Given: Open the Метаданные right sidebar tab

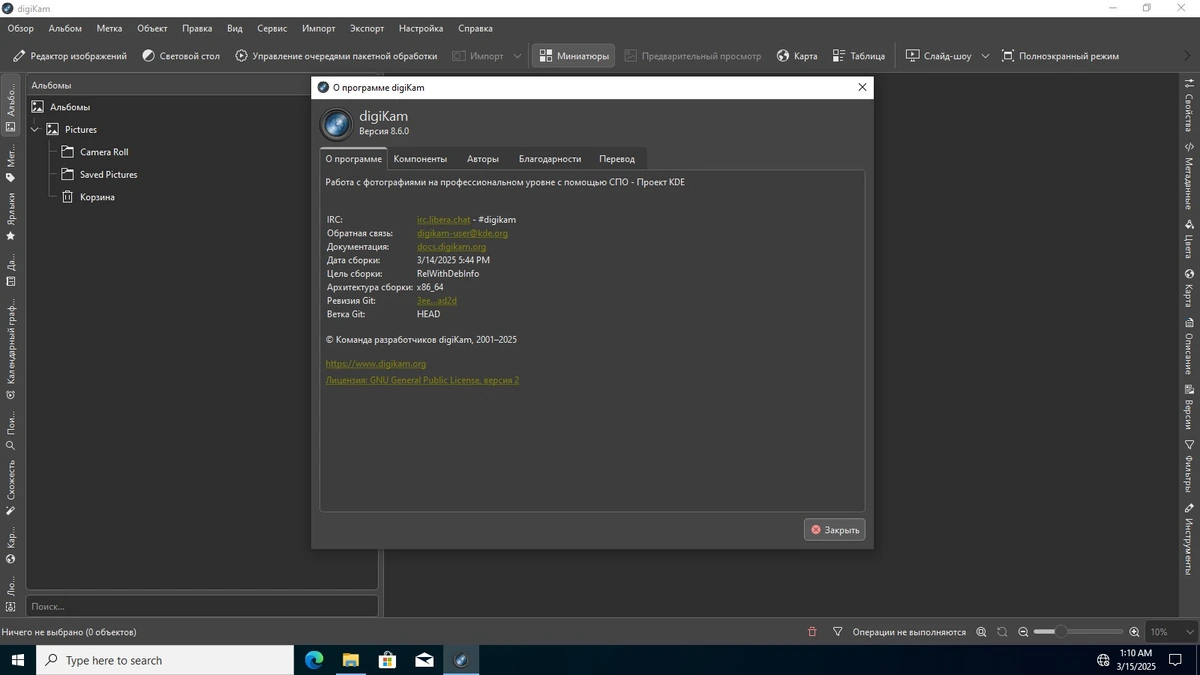Looking at the screenshot, I should pyautogui.click(x=1189, y=174).
